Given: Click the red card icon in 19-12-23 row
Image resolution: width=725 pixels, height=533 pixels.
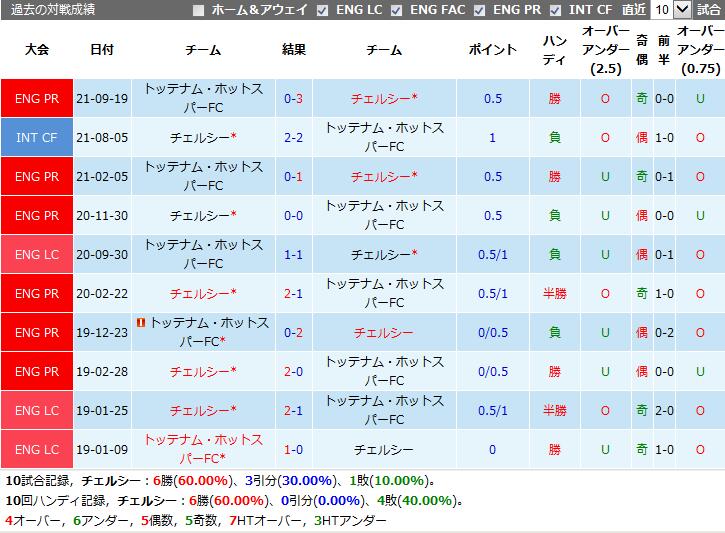Looking at the screenshot, I should point(141,322).
